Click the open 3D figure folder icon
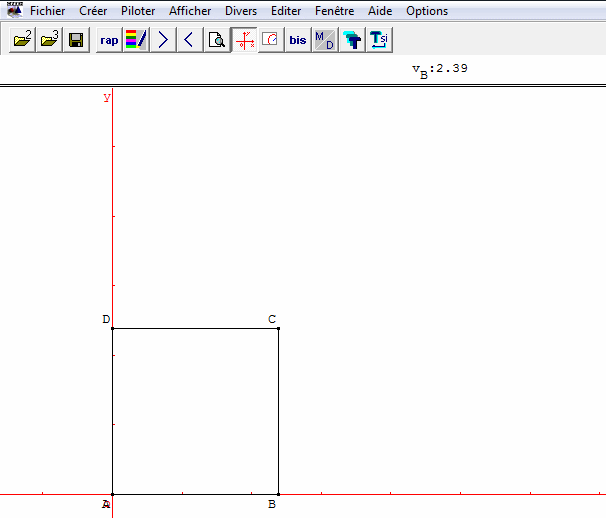The image size is (606, 518). point(49,40)
